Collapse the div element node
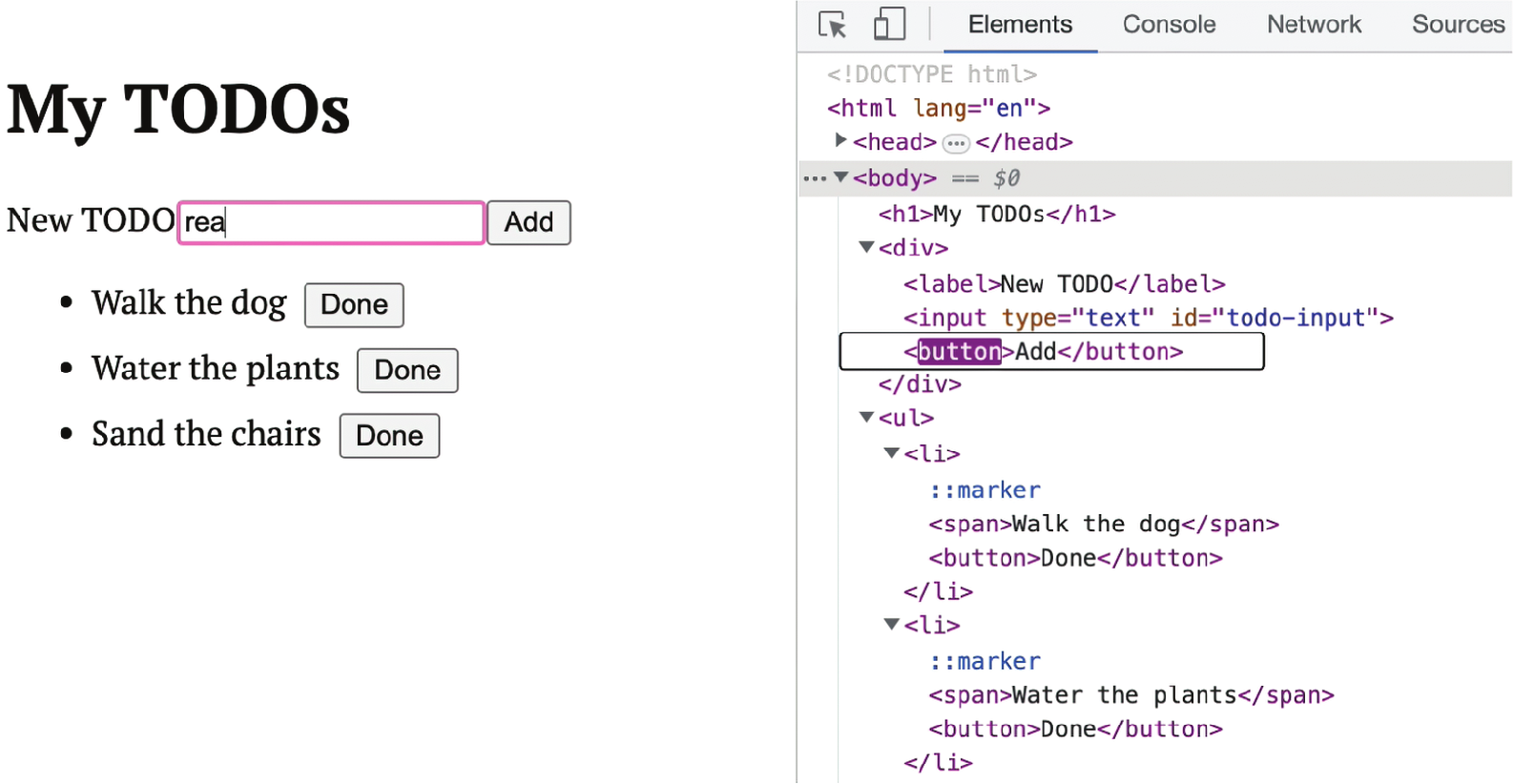The image size is (1513, 784). coord(866,248)
